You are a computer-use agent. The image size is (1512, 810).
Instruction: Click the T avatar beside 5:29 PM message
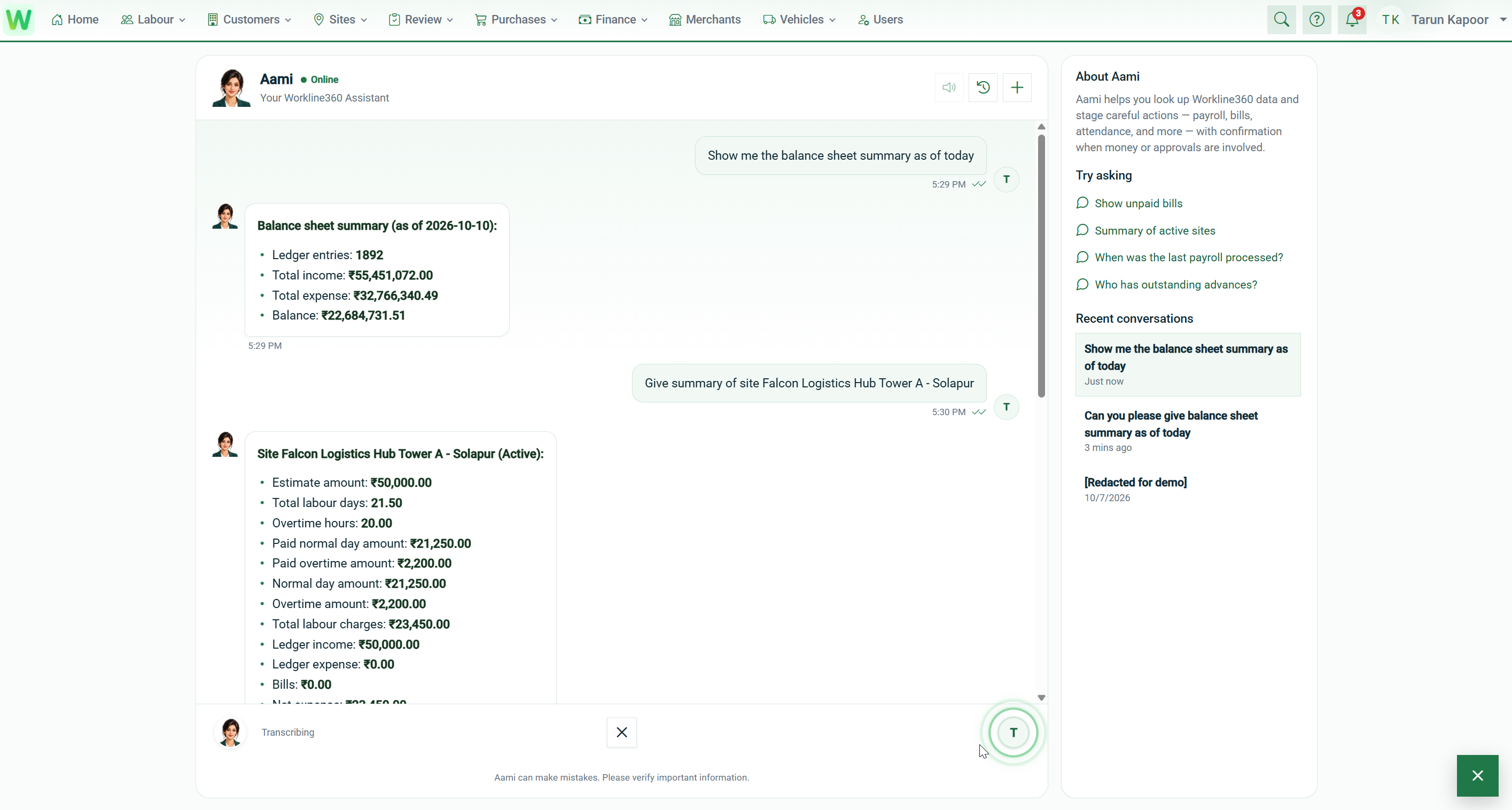(x=1006, y=179)
